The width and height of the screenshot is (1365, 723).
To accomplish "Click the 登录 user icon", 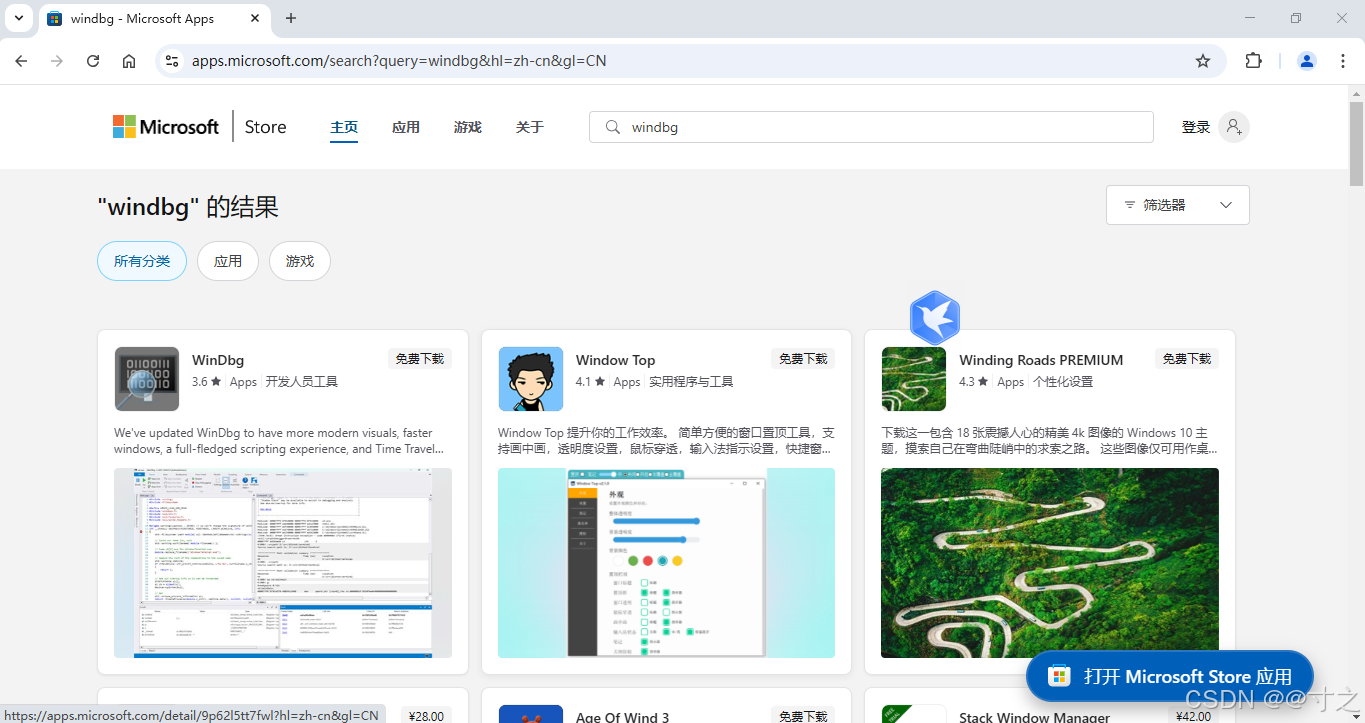I will point(1234,127).
